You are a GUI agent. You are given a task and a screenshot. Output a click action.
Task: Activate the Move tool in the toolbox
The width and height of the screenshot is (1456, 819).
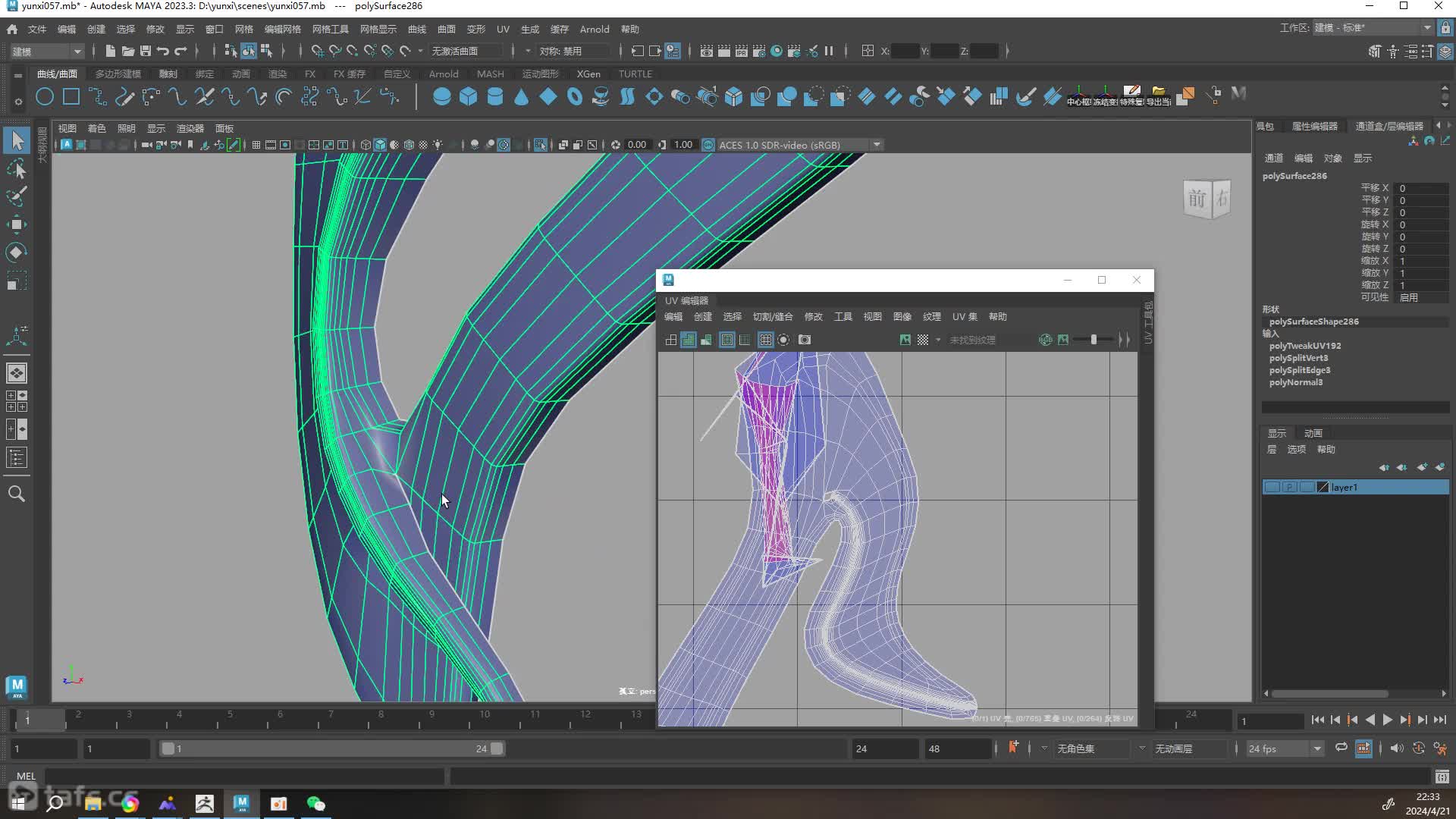(17, 224)
